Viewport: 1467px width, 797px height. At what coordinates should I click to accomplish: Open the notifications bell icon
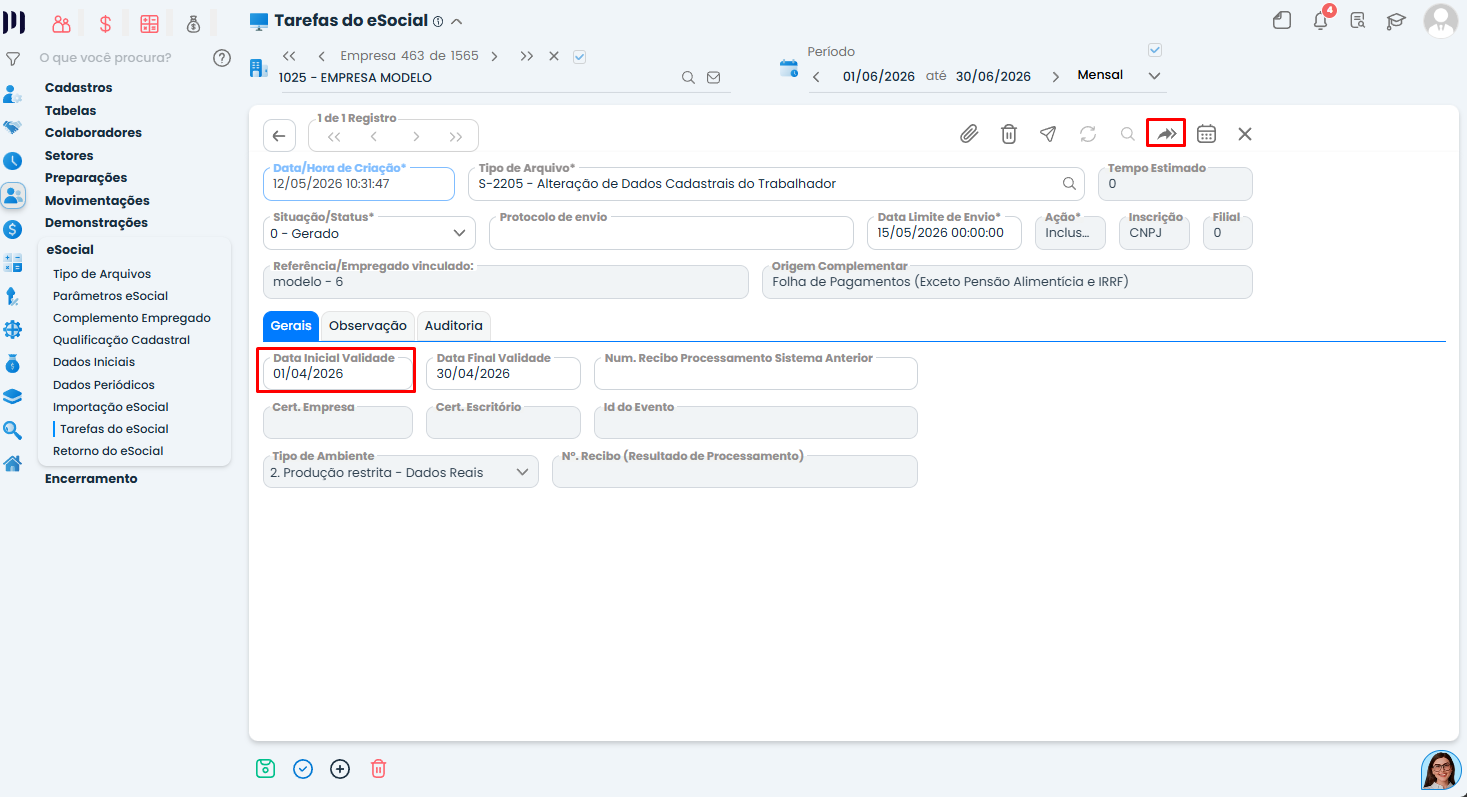tap(1321, 20)
